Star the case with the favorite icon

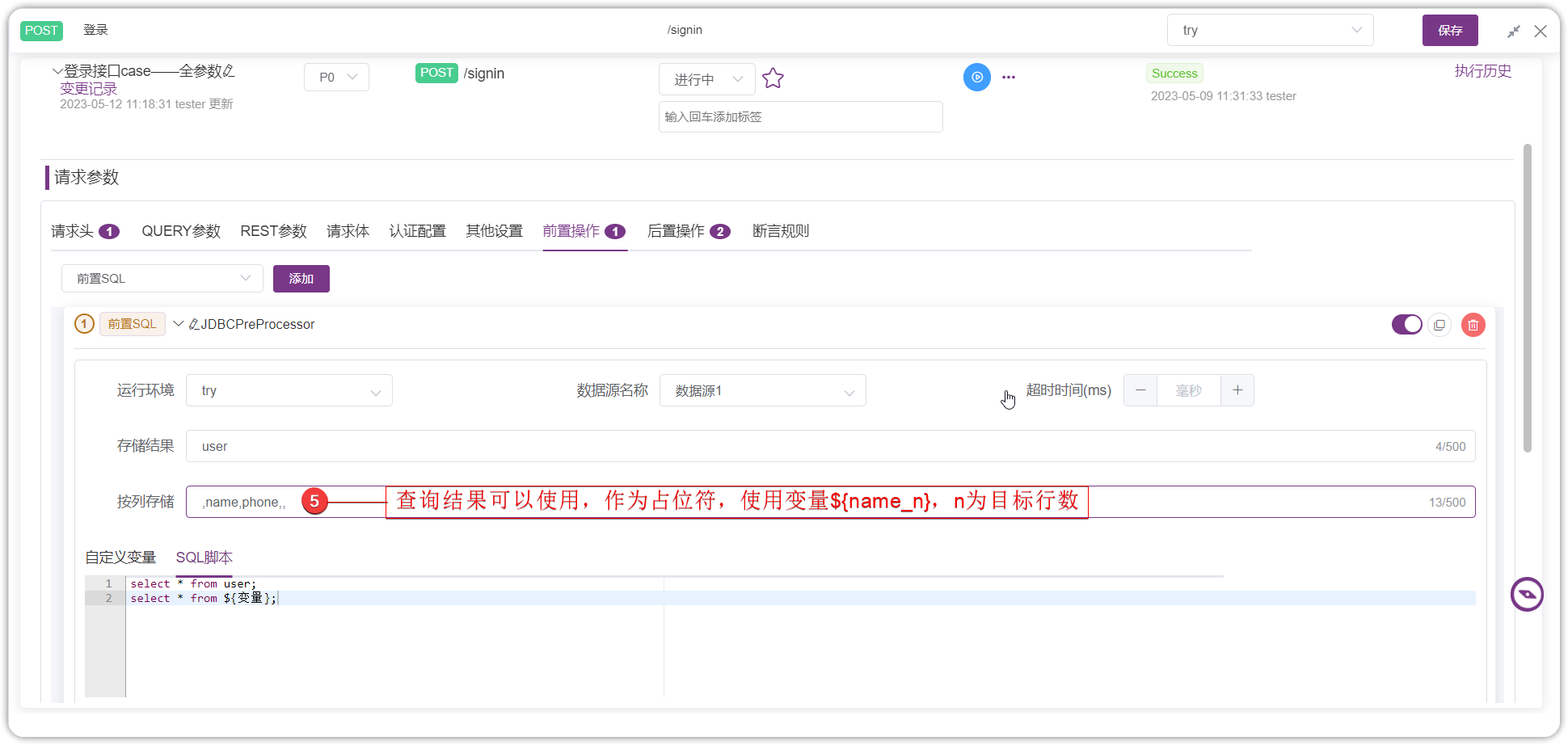[x=773, y=78]
